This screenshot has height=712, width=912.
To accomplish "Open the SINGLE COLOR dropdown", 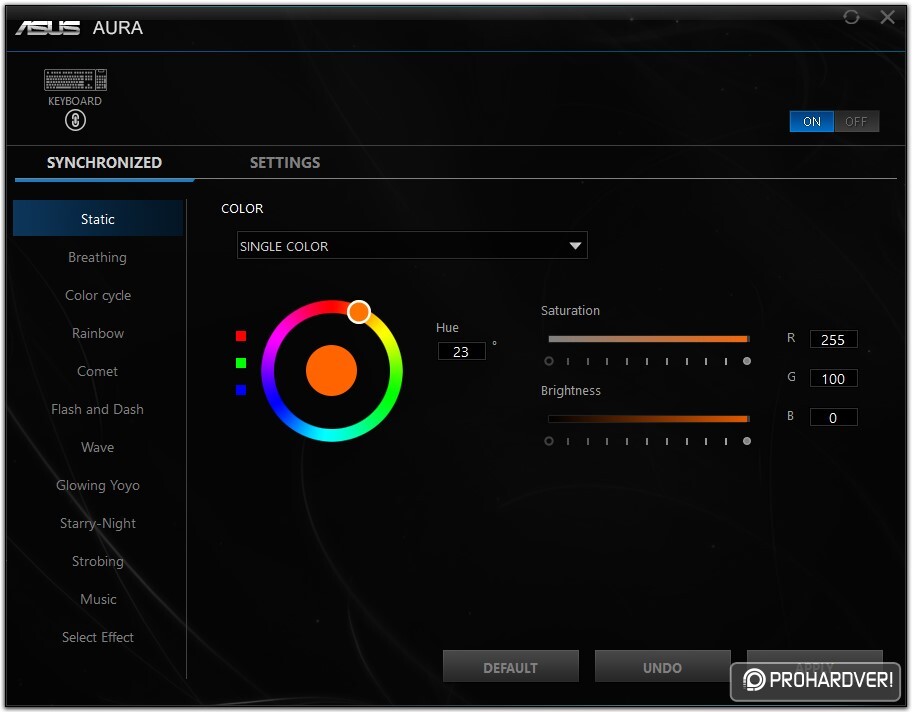I will click(412, 245).
